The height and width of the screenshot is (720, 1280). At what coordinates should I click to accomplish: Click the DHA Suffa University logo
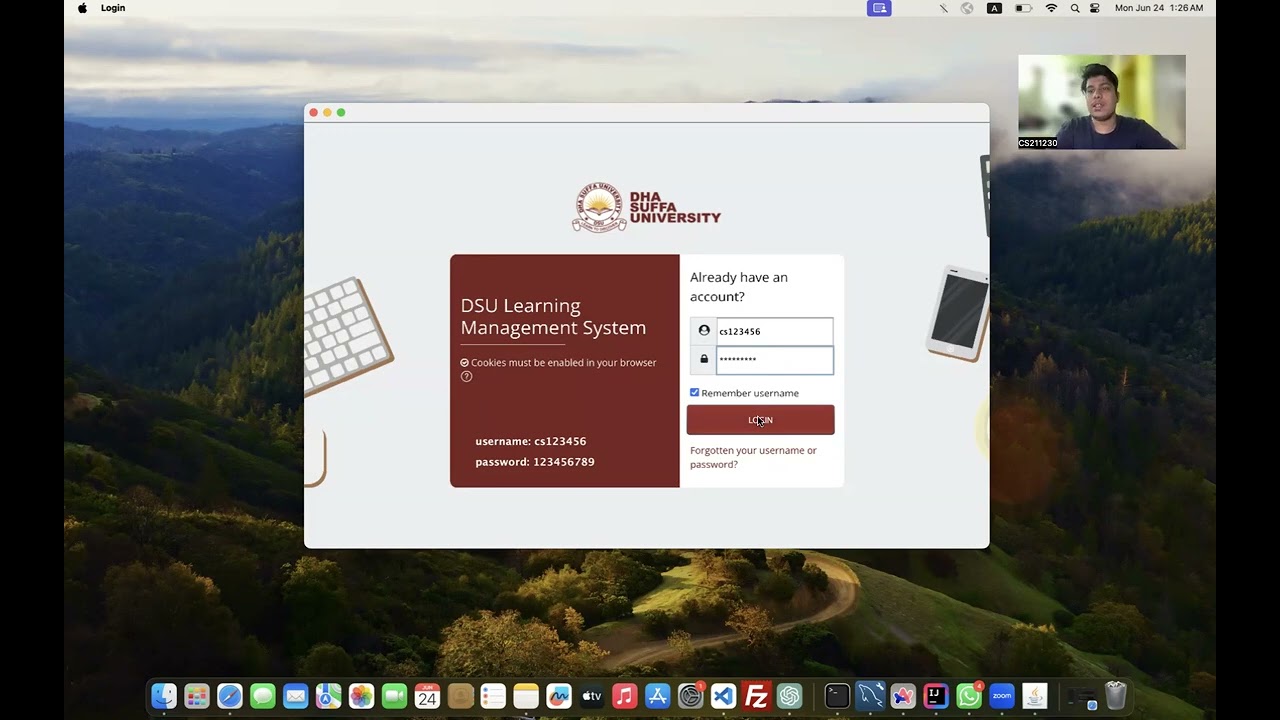click(647, 207)
